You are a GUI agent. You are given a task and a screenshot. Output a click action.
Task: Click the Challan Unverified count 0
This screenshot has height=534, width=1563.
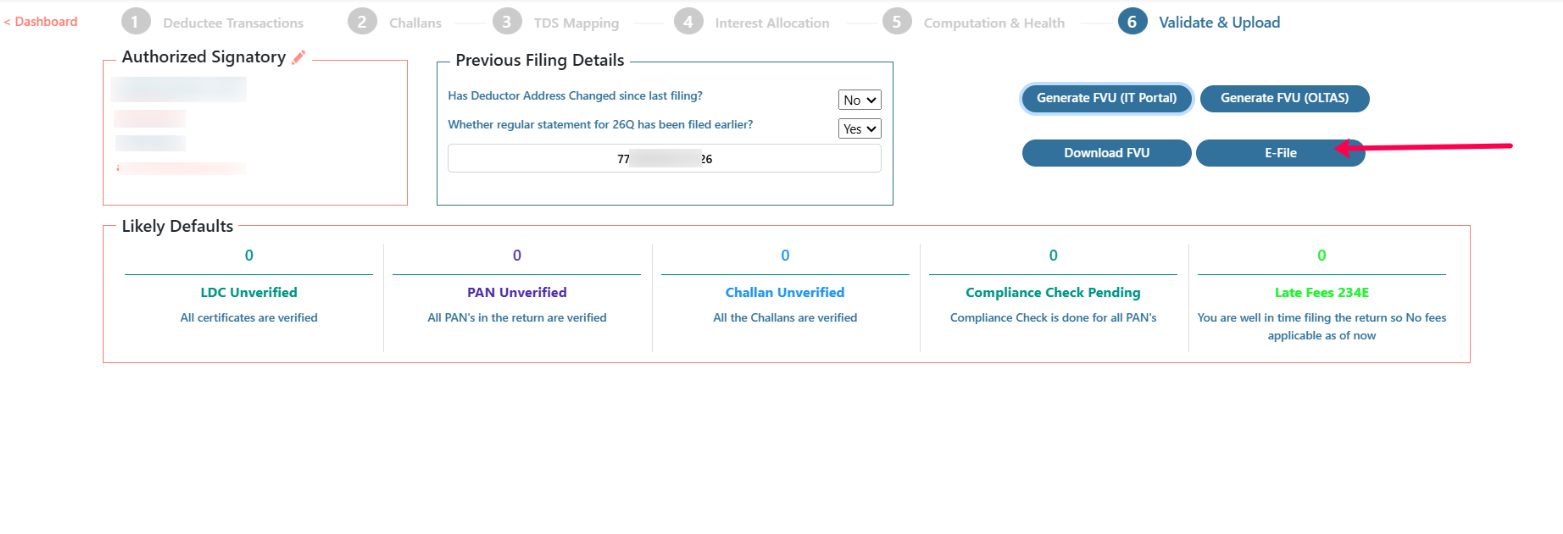click(x=785, y=256)
